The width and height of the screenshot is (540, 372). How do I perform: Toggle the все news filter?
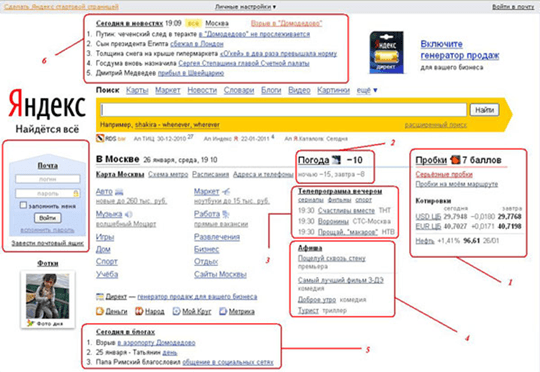193,23
